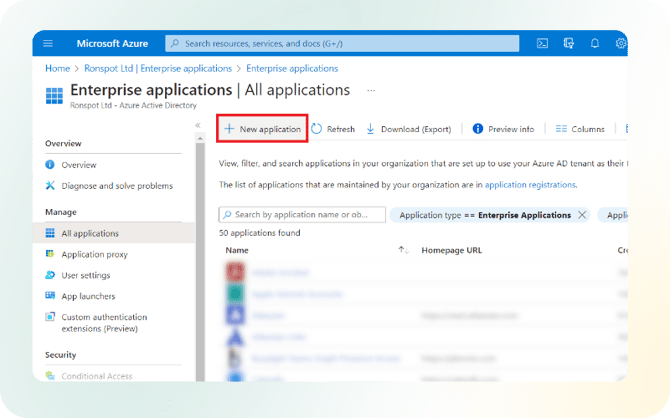Click the 50 applications found text

(x=260, y=233)
